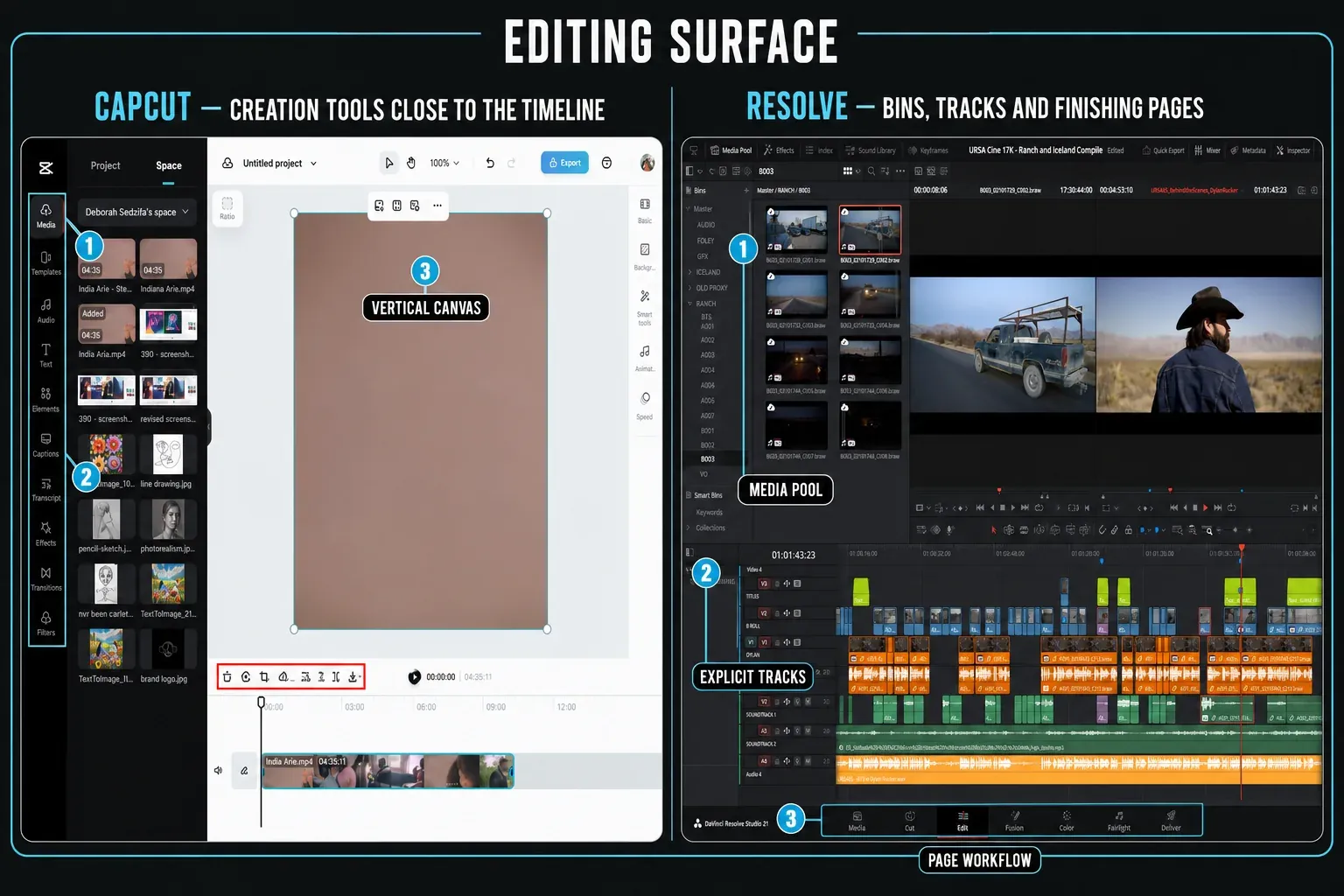The image size is (1344, 896).
Task: Open Elements in CapCut sidebar
Action: pos(45,400)
